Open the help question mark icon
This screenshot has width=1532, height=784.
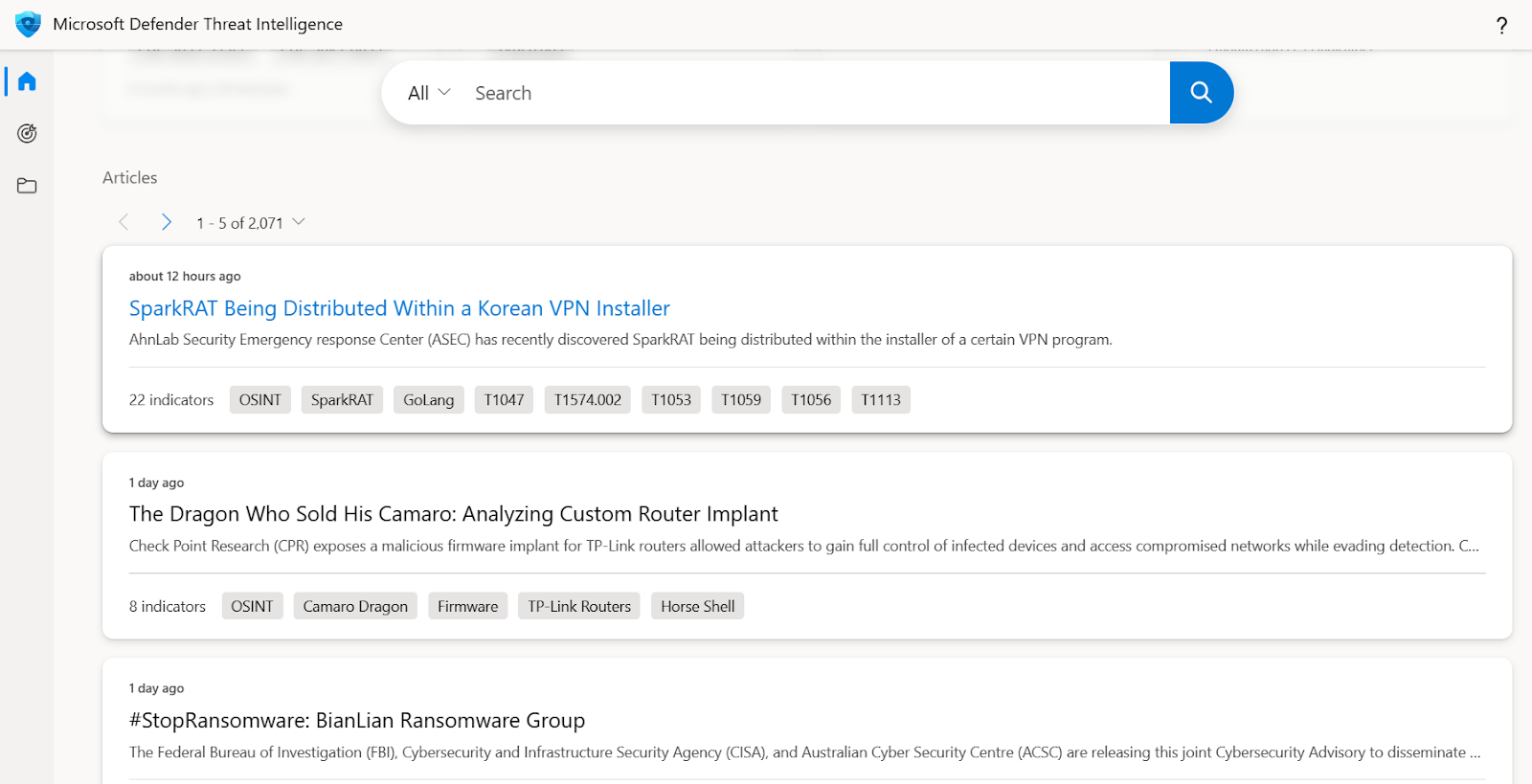(x=1501, y=26)
